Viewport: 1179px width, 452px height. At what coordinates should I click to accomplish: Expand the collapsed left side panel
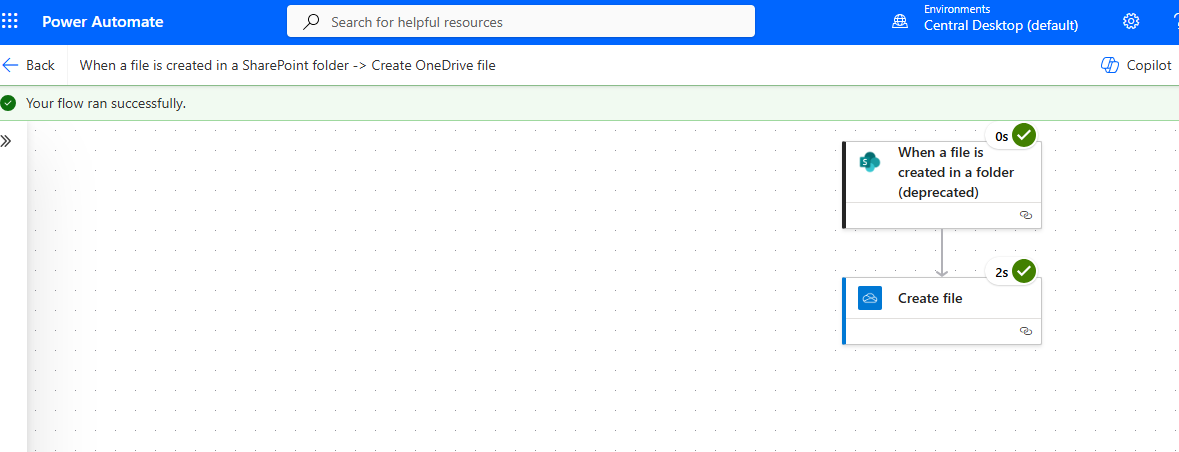(6, 141)
